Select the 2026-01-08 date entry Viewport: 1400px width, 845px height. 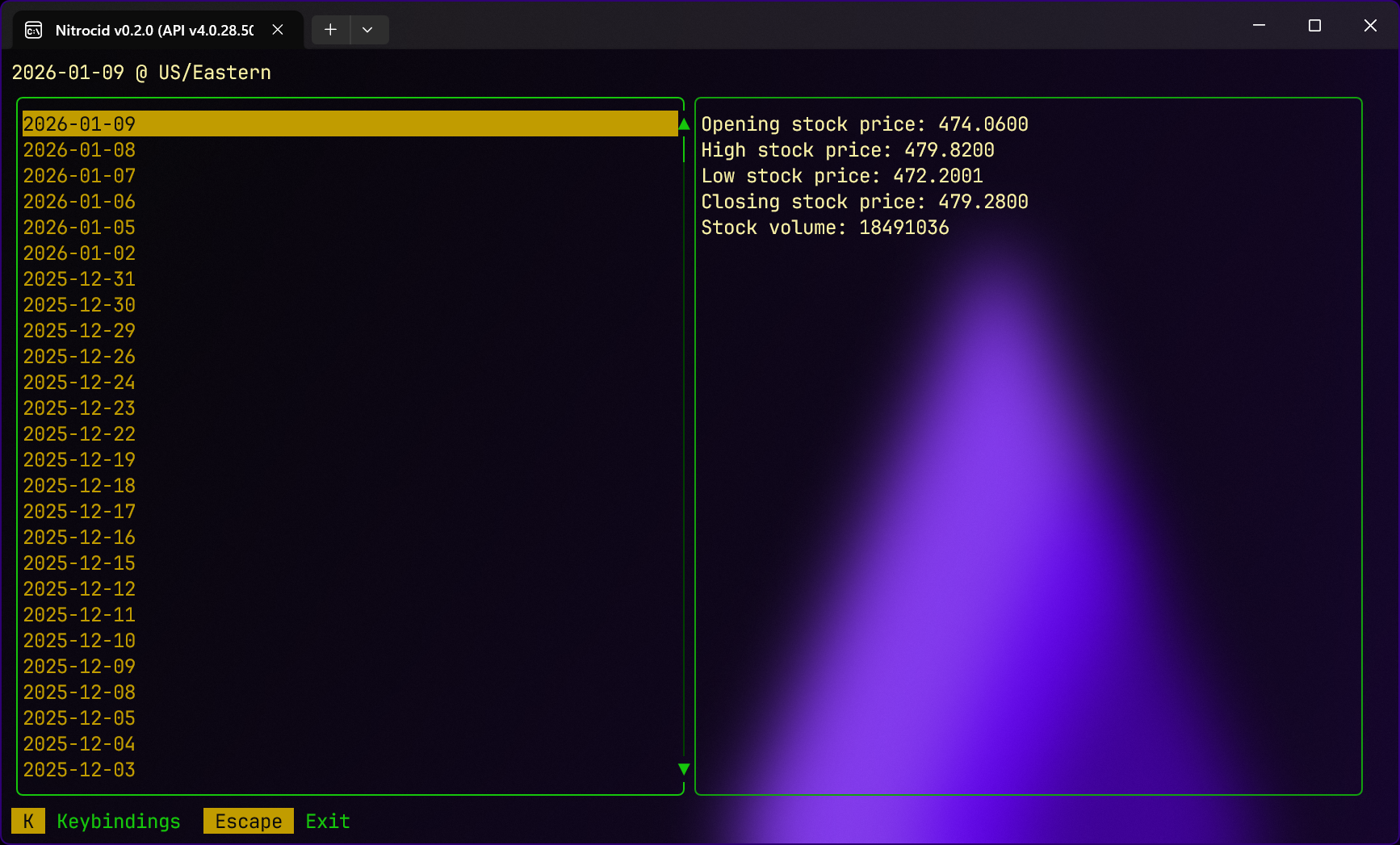coord(79,150)
